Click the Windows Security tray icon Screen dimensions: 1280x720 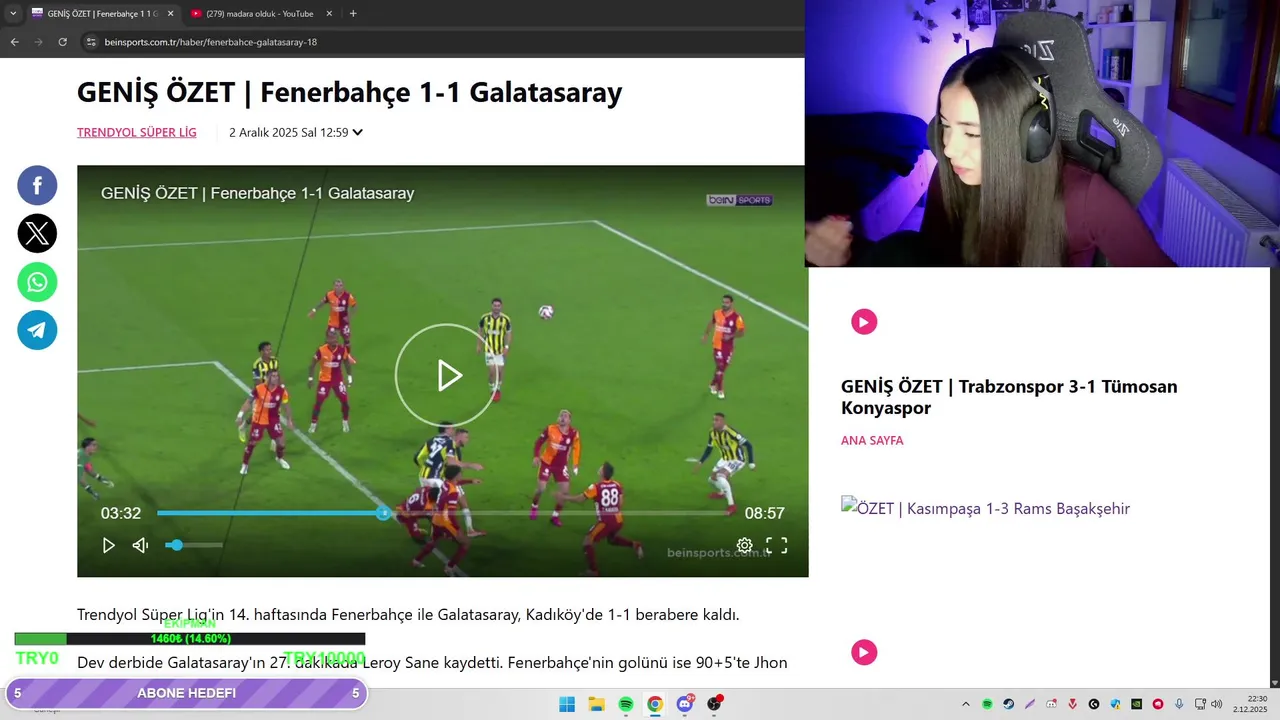point(1115,704)
